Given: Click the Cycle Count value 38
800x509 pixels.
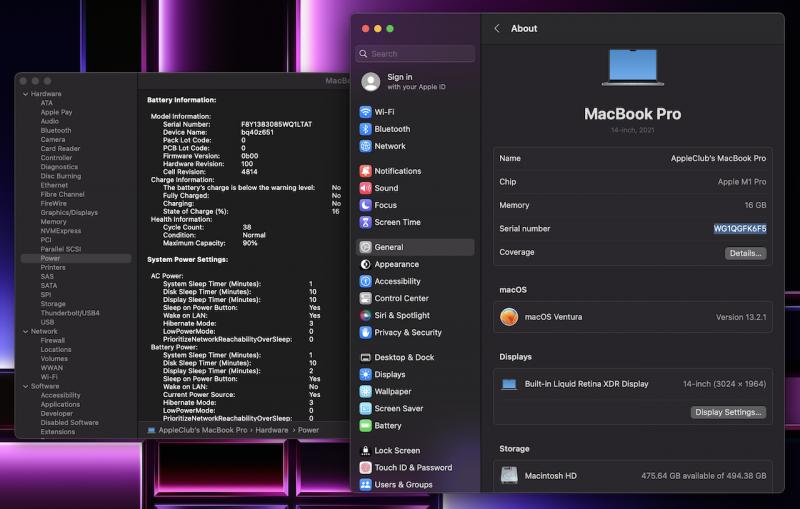Looking at the screenshot, I should [247, 227].
